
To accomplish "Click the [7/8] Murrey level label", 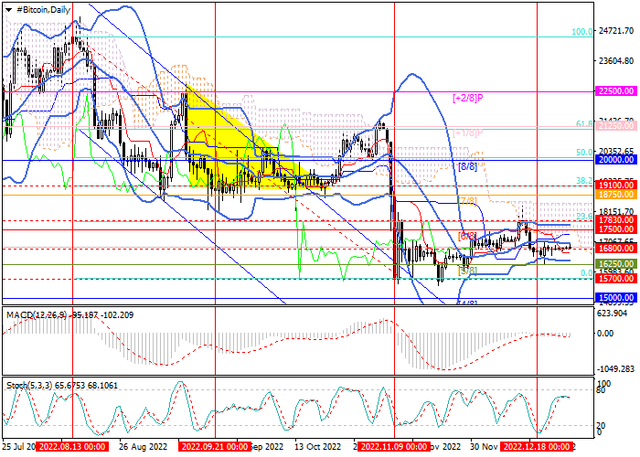I will point(467,201).
